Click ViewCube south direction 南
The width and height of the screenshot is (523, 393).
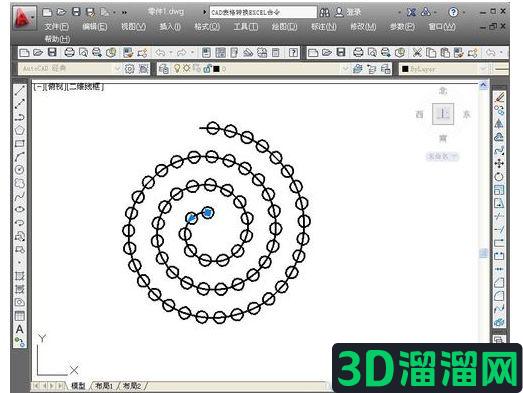click(443, 138)
